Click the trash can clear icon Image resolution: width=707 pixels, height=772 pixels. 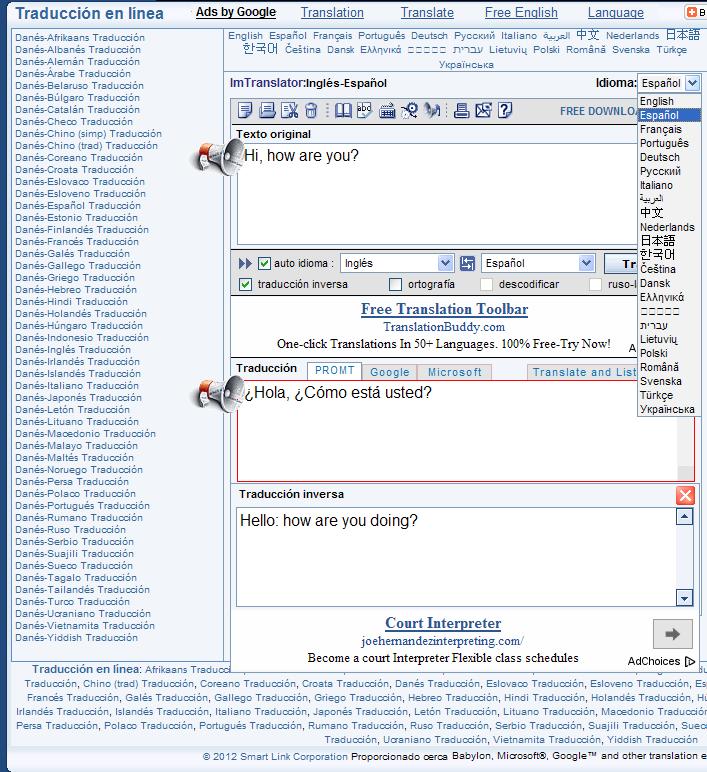tap(311, 111)
